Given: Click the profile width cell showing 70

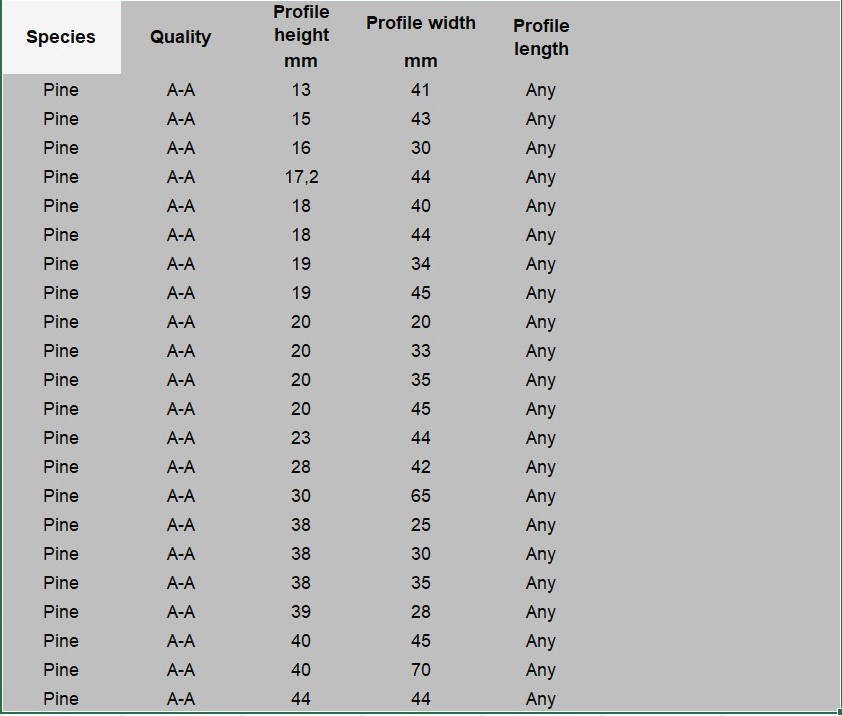Looking at the screenshot, I should tap(421, 670).
